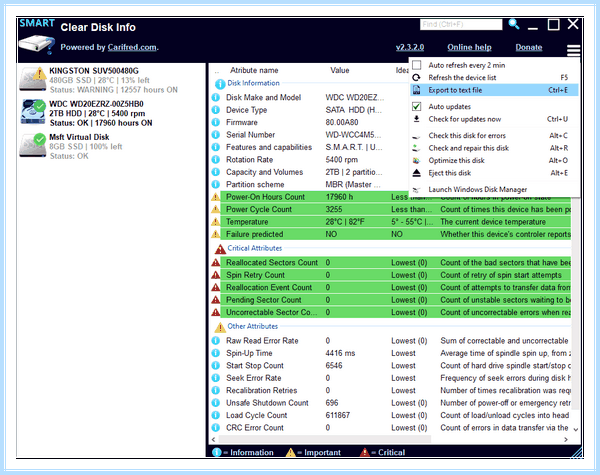600x475 pixels.
Task: Click info icon beside Capacity and Volumes
Action: (216, 172)
